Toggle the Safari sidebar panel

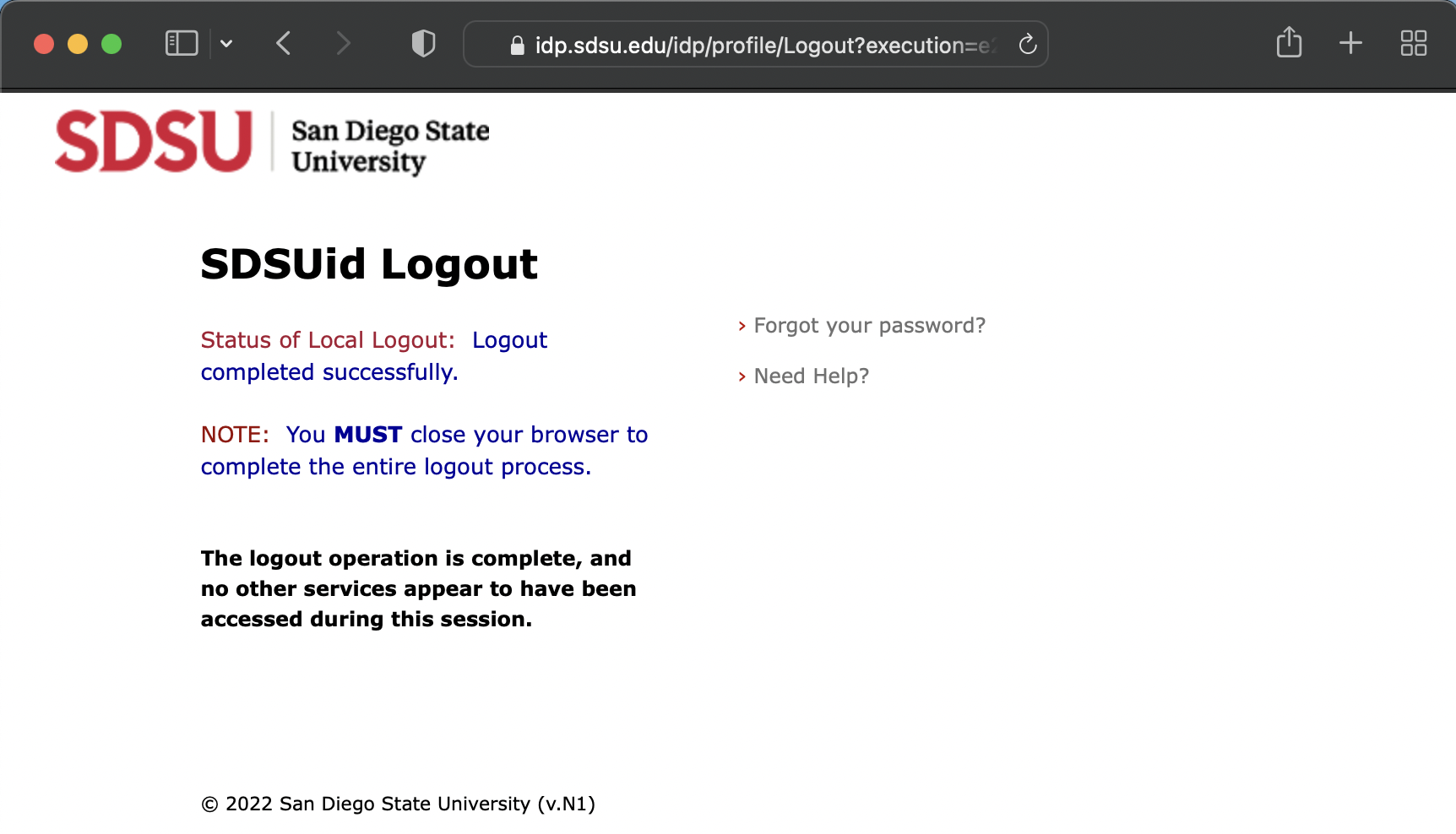182,43
